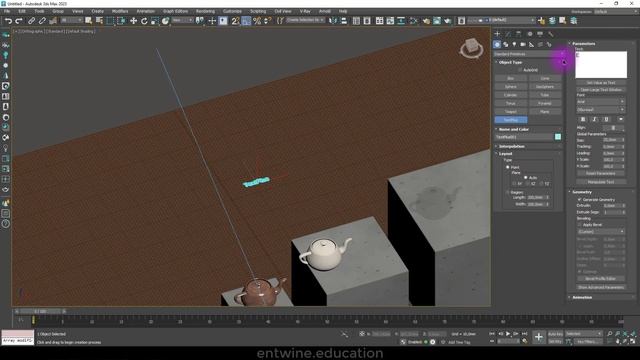Screen dimensions: 640x360
Task: Activate the Select and Rotate tool
Action: coord(144,21)
